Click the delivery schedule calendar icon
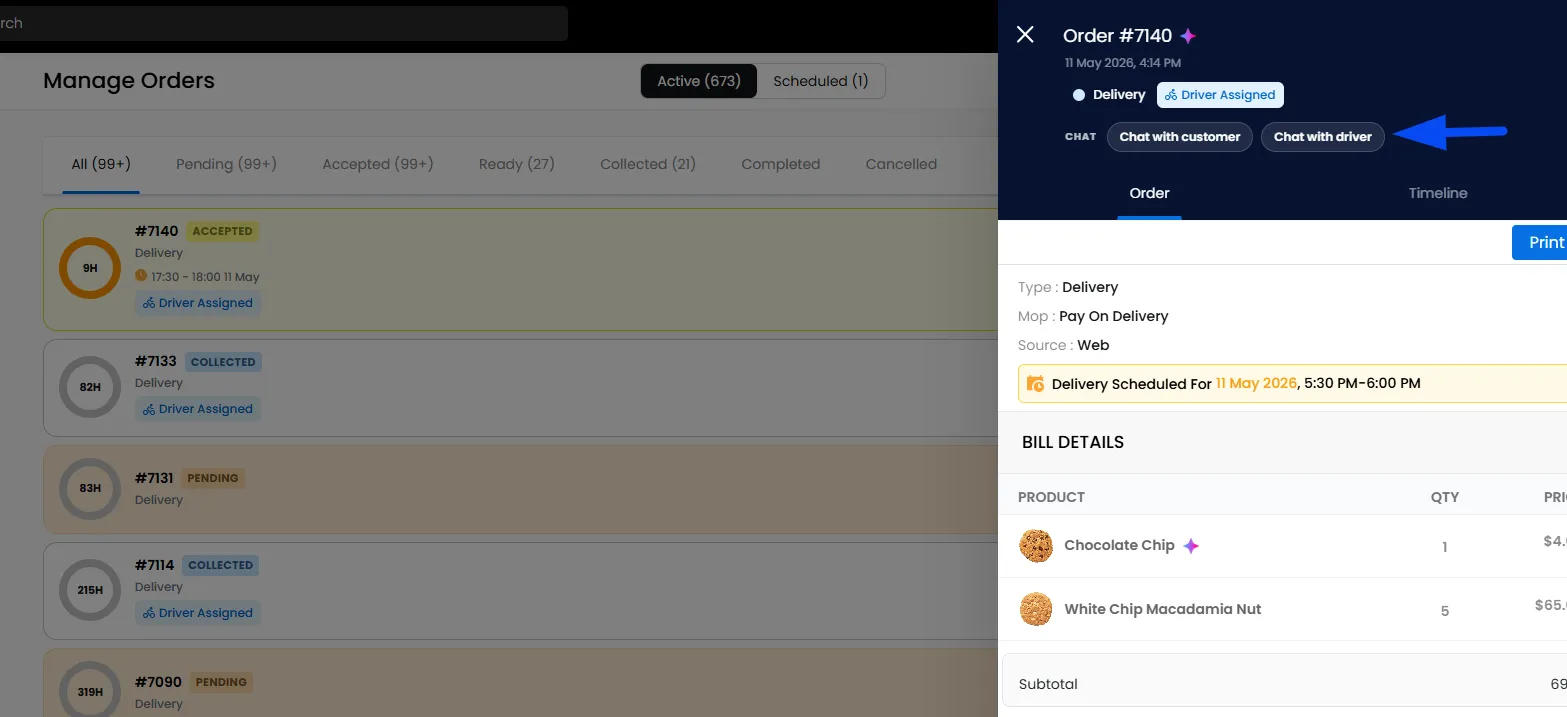The width and height of the screenshot is (1567, 717). pos(1036,383)
